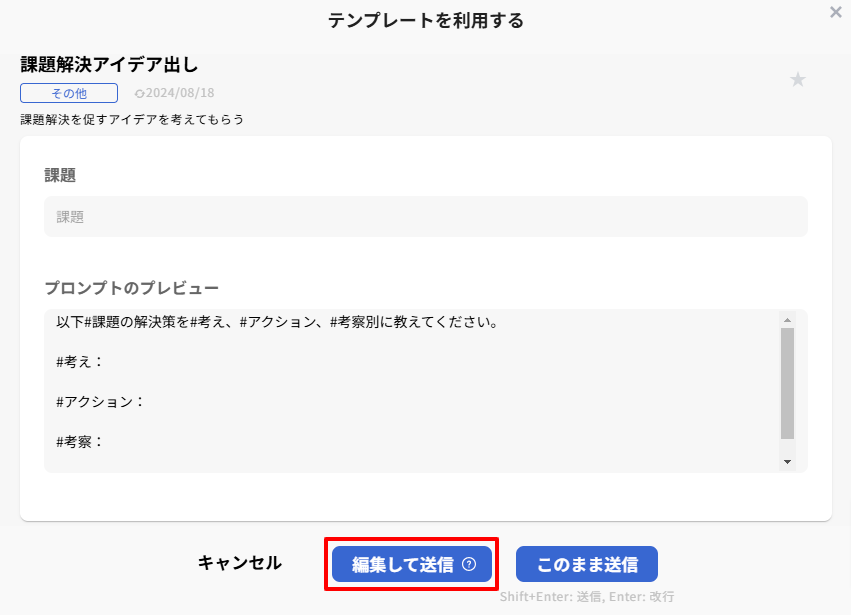Click the 課題解決アイデア出し template title
The height and width of the screenshot is (615, 851).
click(110, 65)
